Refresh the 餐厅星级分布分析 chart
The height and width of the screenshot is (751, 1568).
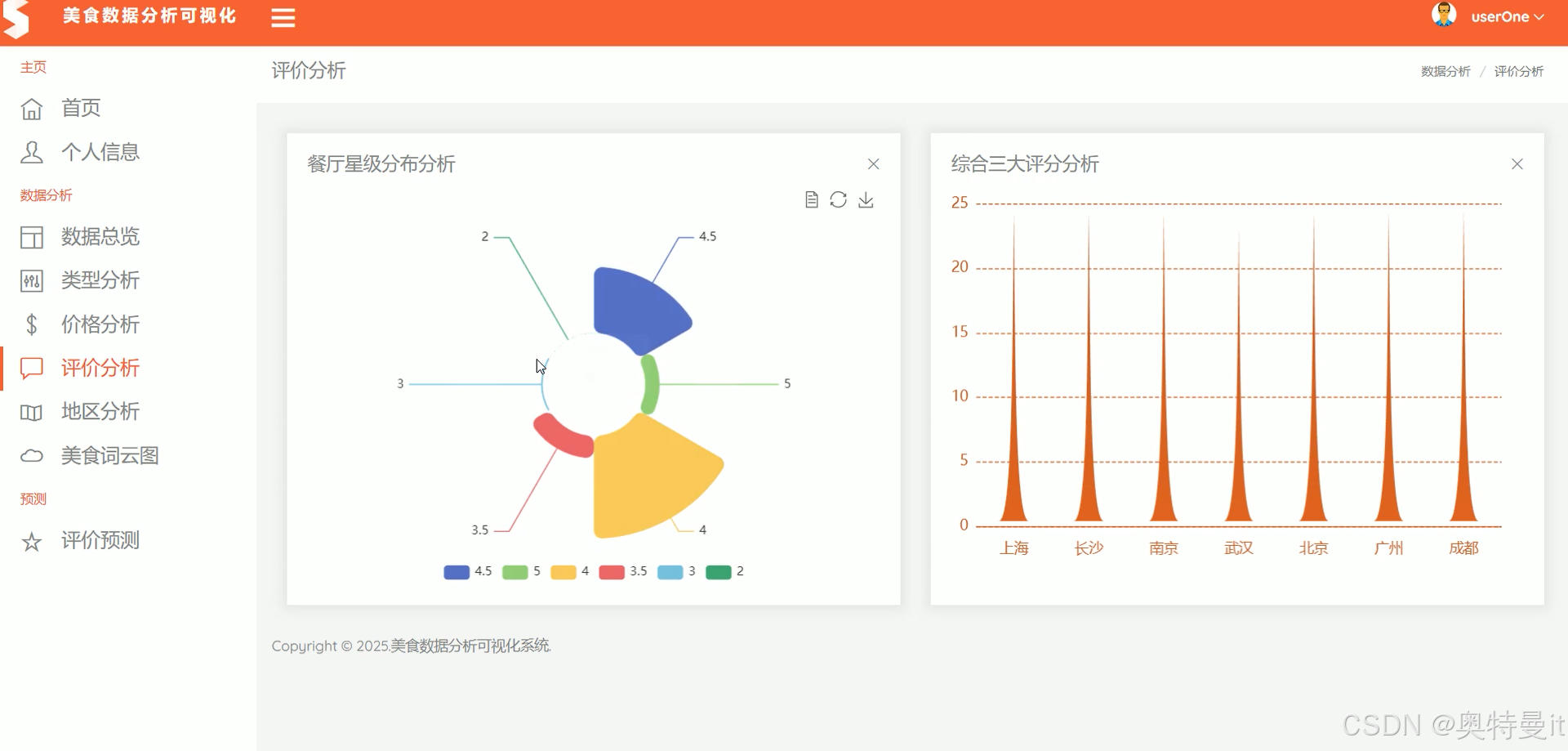point(839,199)
